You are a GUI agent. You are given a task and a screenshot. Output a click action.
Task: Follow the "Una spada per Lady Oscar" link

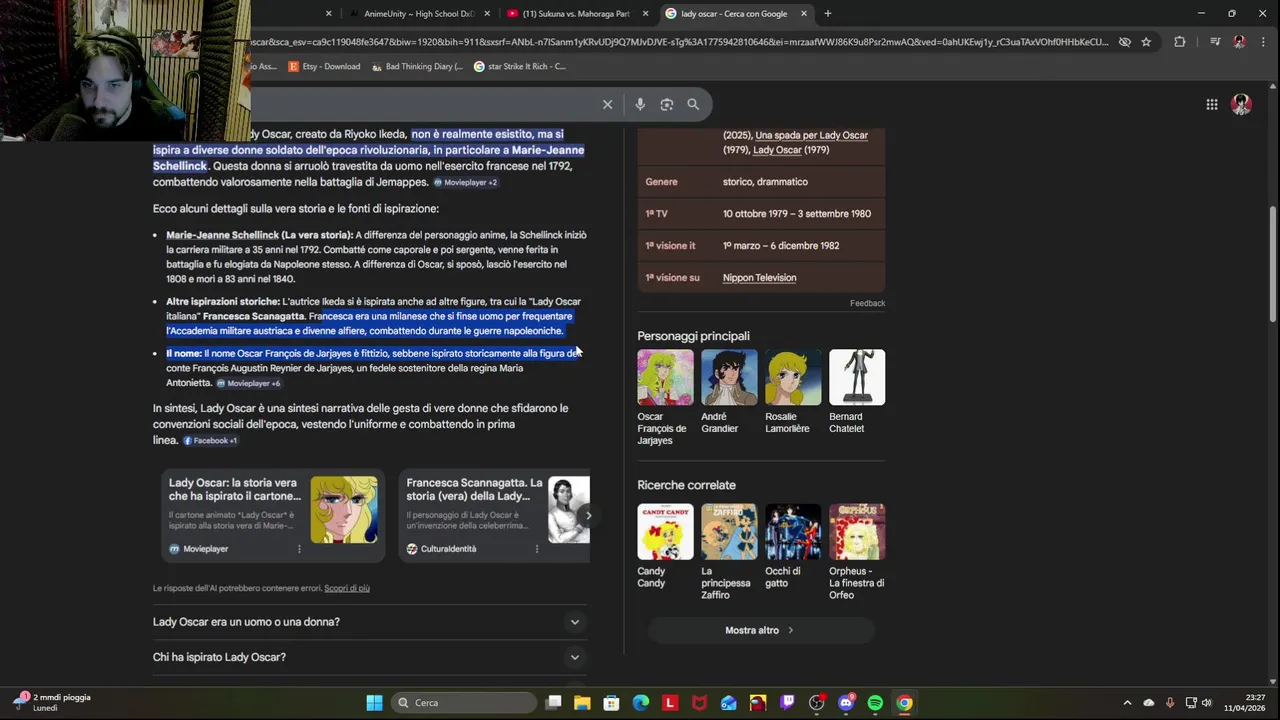[811, 135]
